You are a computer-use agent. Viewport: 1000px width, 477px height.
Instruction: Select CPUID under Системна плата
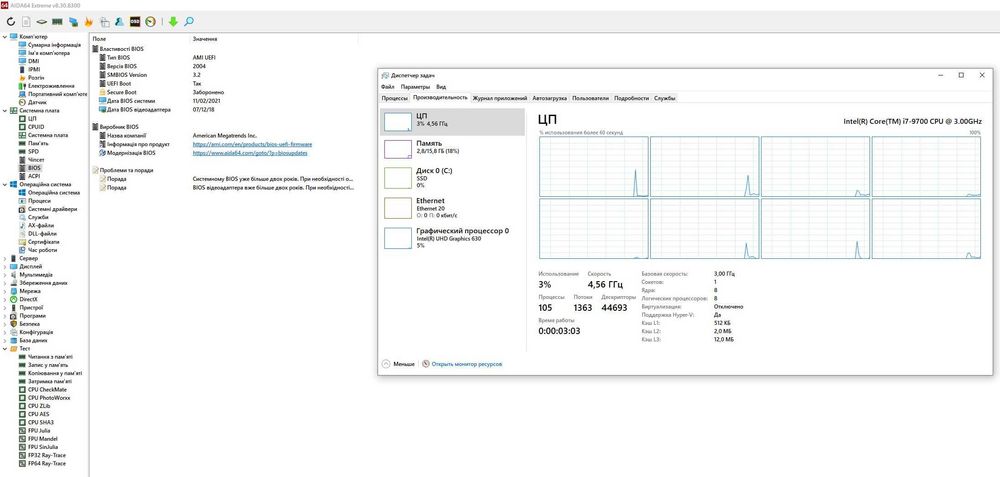[36, 127]
